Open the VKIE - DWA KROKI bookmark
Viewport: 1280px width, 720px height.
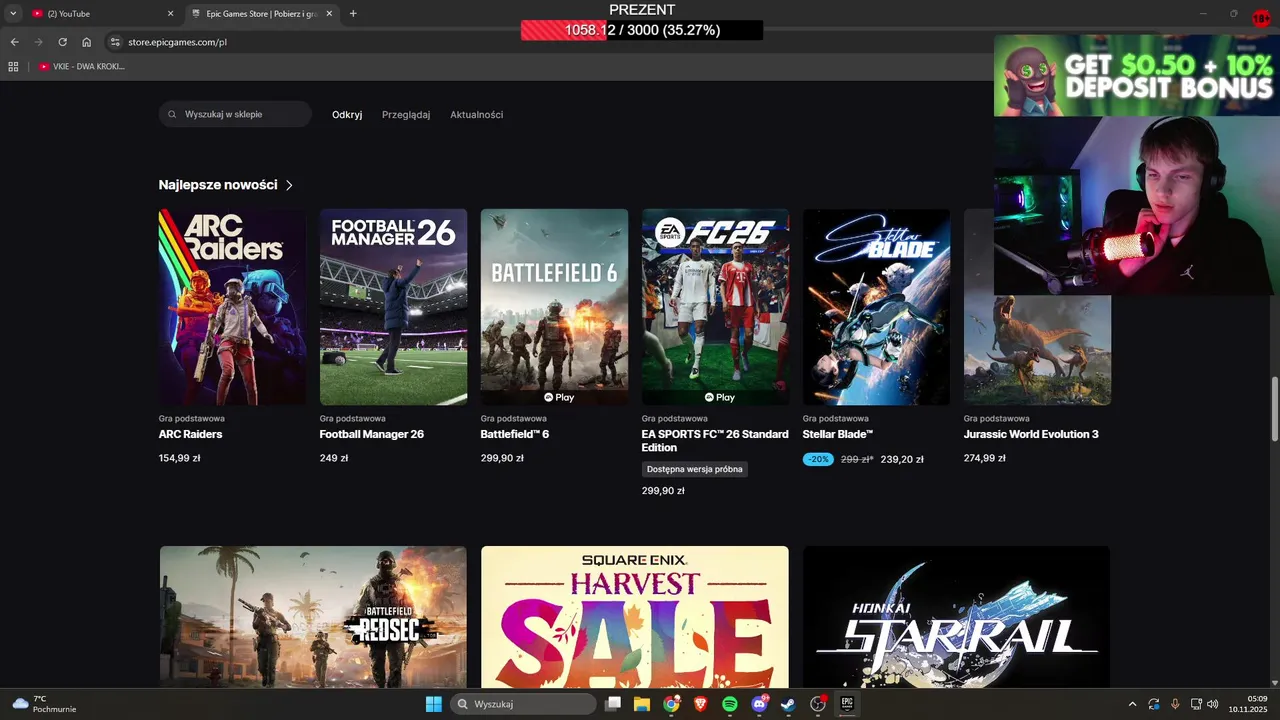[82, 66]
